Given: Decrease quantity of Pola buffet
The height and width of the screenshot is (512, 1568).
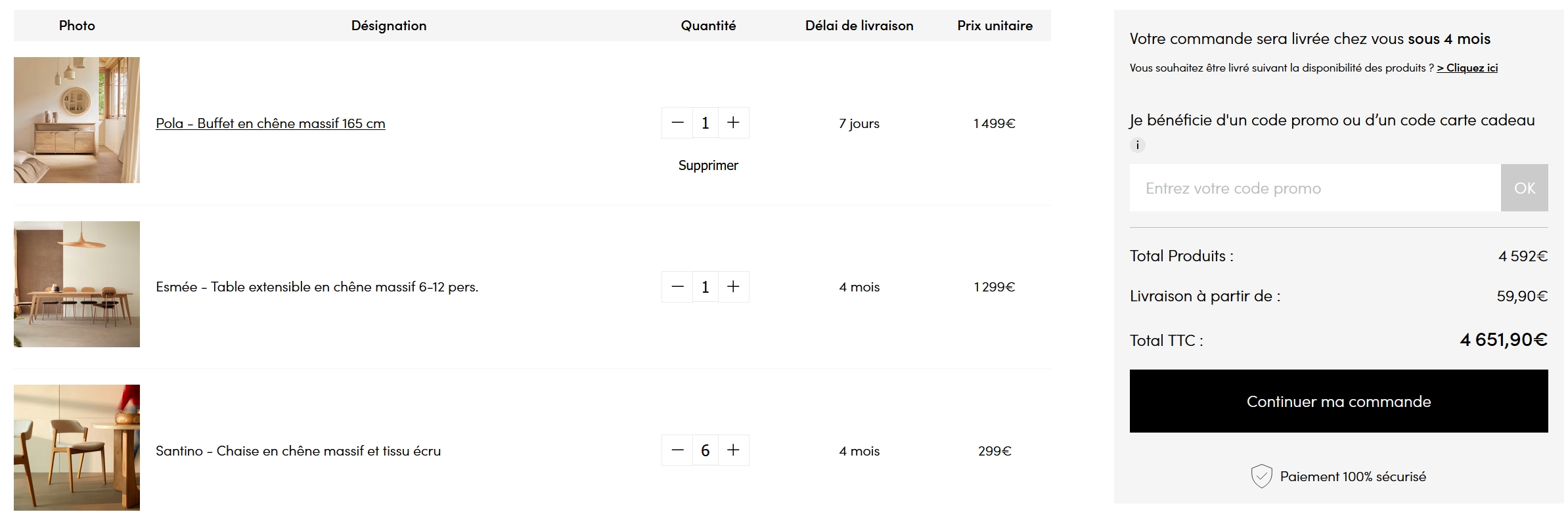Looking at the screenshot, I should coord(677,123).
